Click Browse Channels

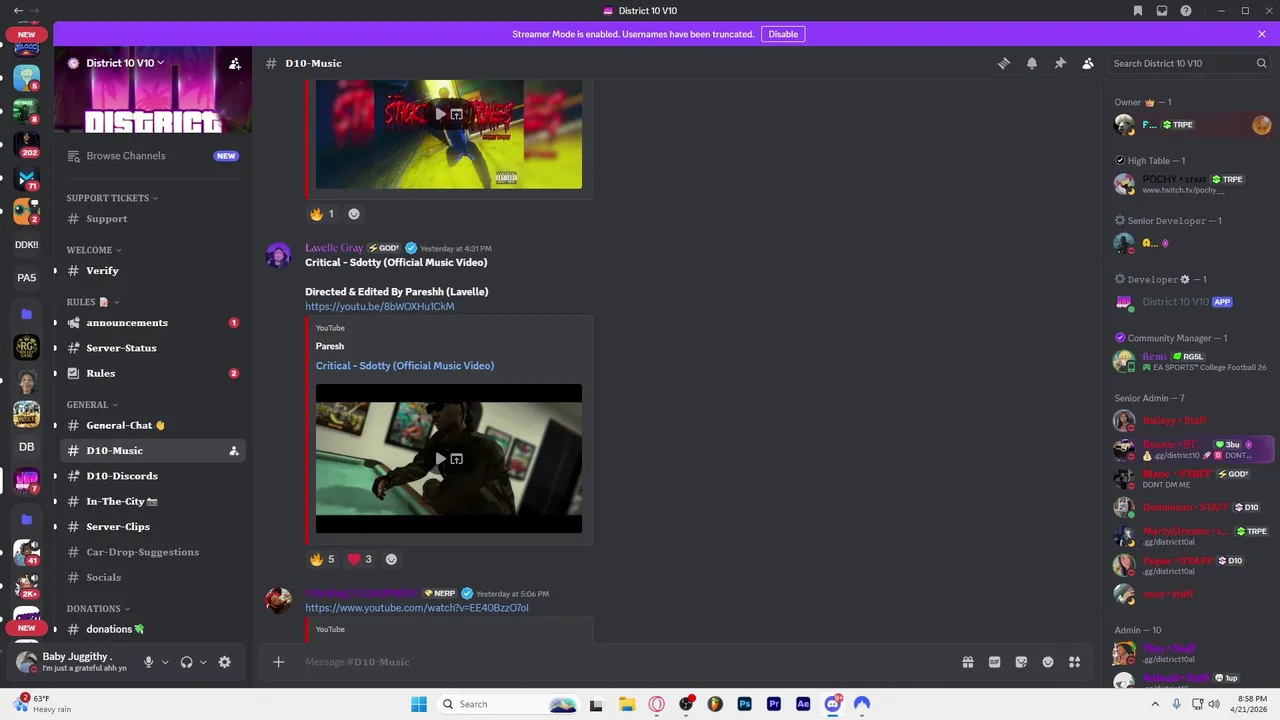(x=153, y=156)
